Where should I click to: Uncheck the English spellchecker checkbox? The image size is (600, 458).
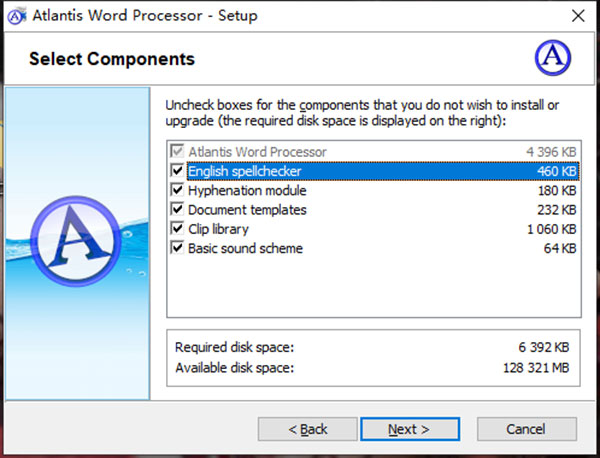(179, 172)
